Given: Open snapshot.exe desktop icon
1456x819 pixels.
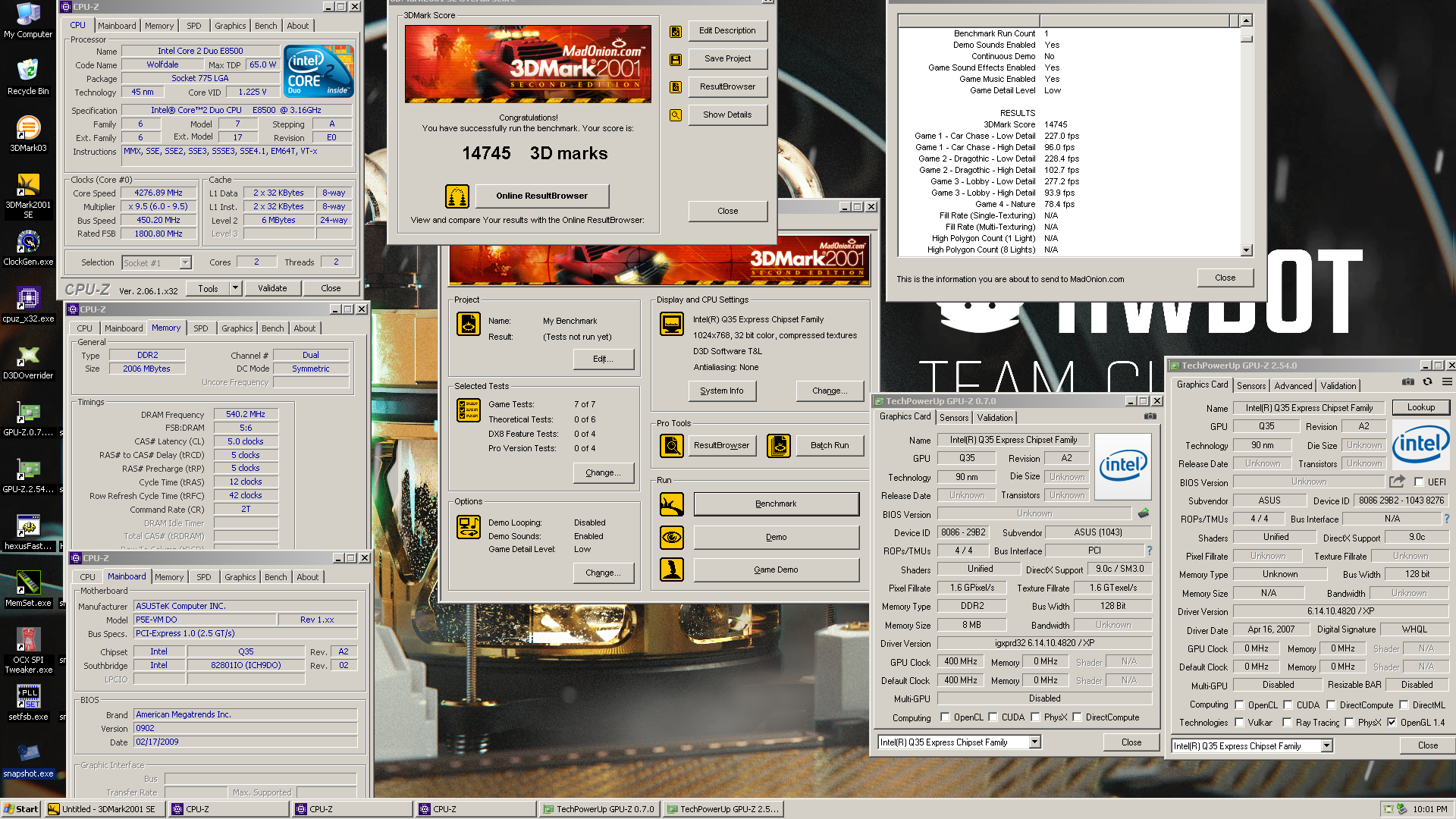Looking at the screenshot, I should 28,760.
